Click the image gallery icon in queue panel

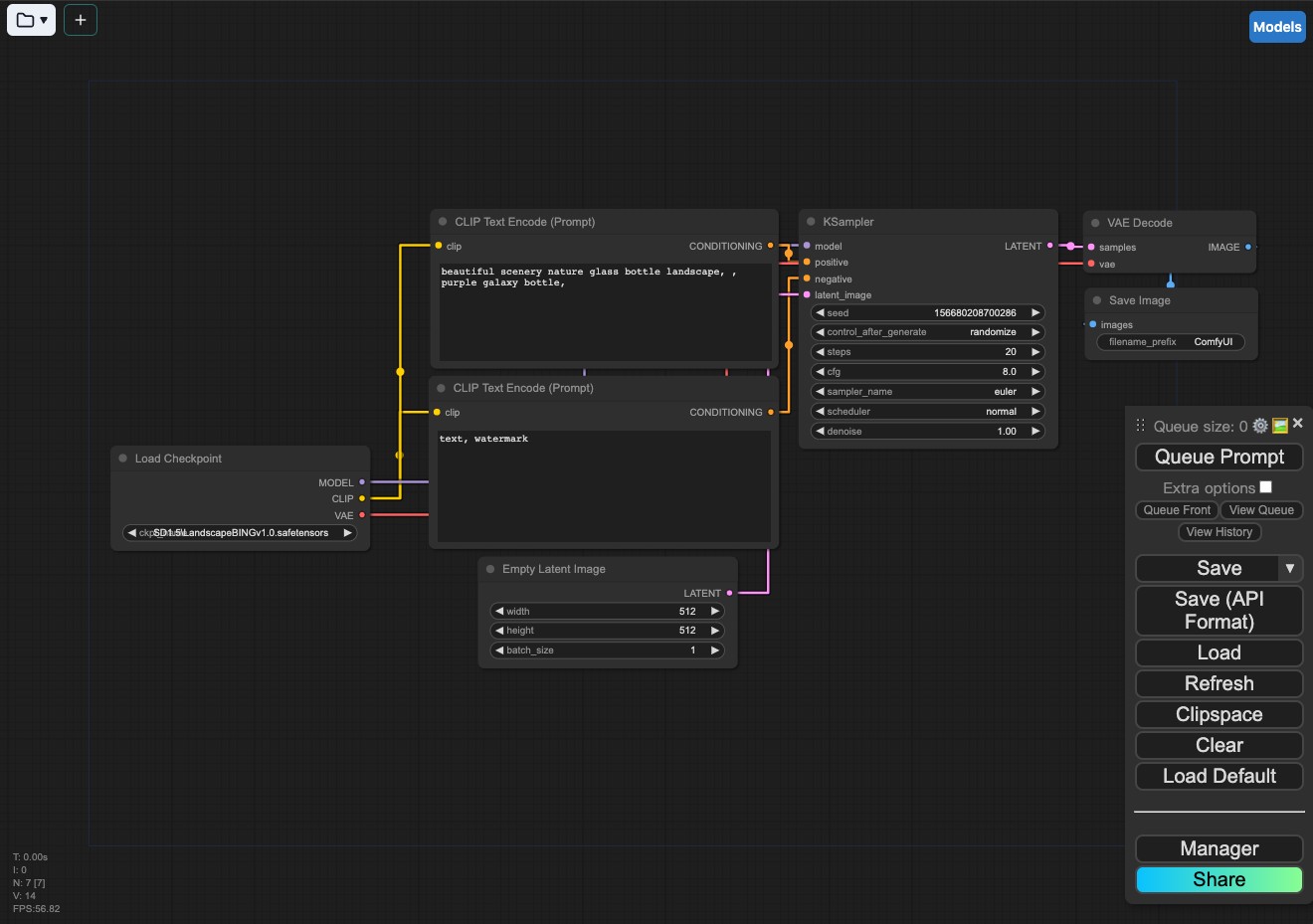1280,426
